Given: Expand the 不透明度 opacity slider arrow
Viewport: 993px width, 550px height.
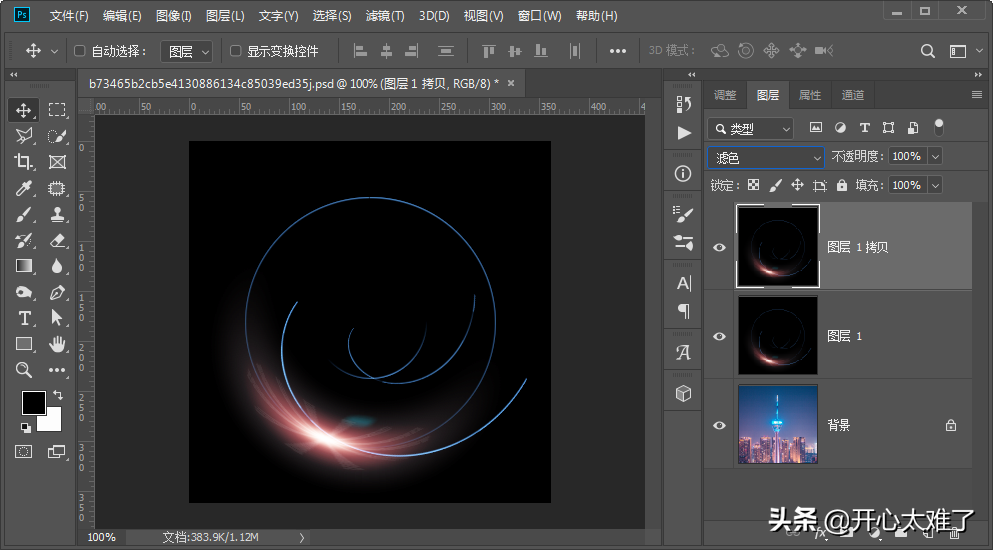Looking at the screenshot, I should (x=935, y=156).
